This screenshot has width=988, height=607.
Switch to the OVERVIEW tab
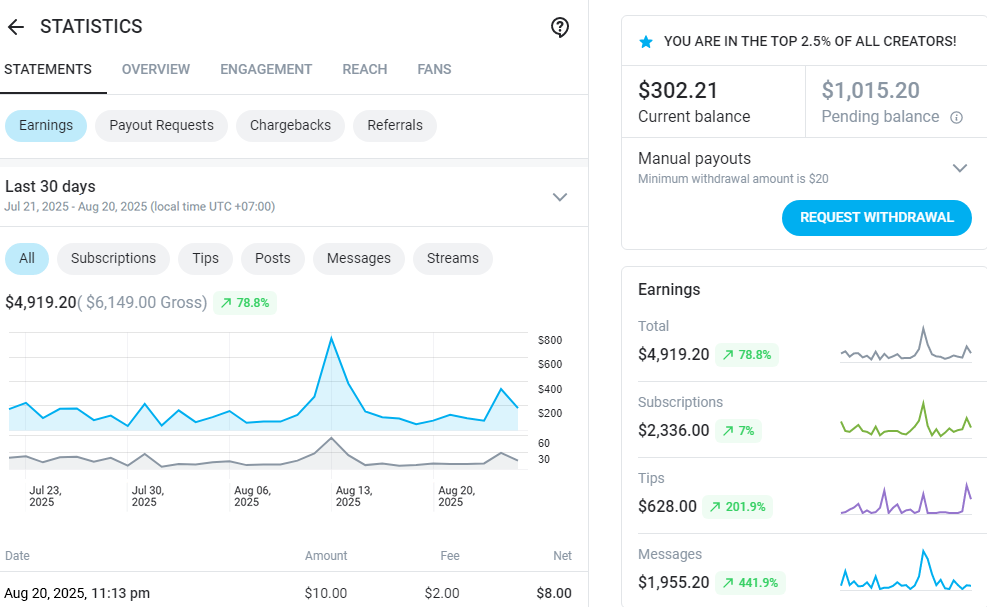coord(156,69)
